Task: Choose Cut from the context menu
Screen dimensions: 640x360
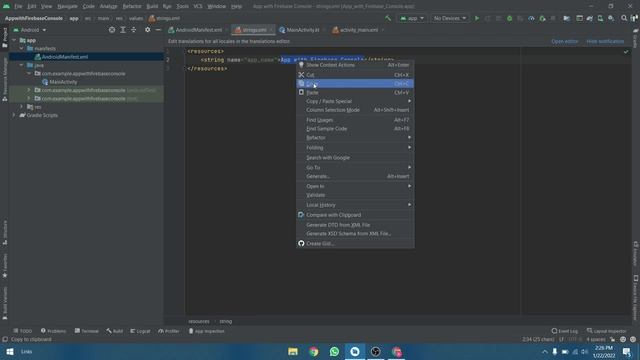Action: [x=355, y=75]
